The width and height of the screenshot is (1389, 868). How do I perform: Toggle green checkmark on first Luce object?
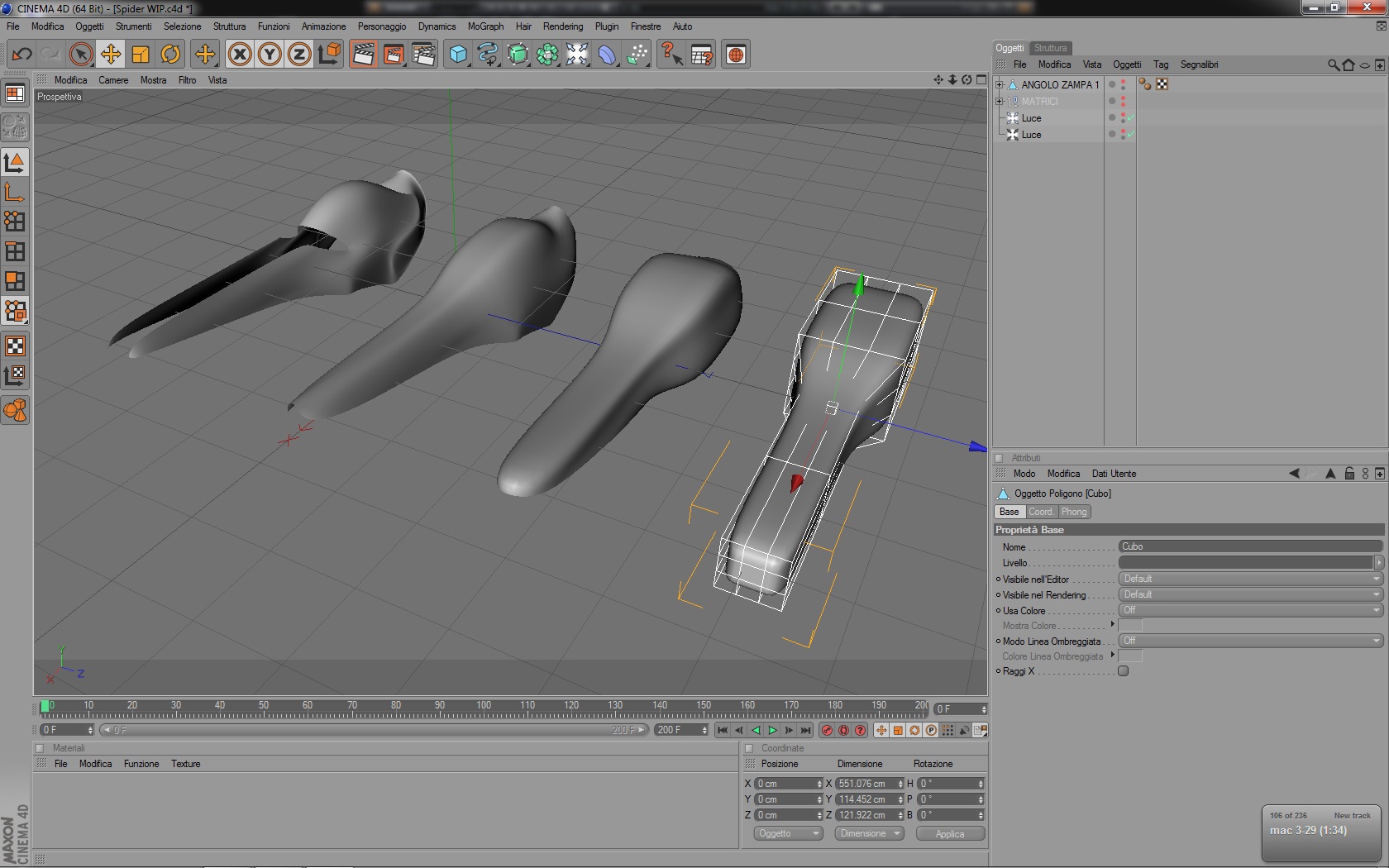(1130, 118)
